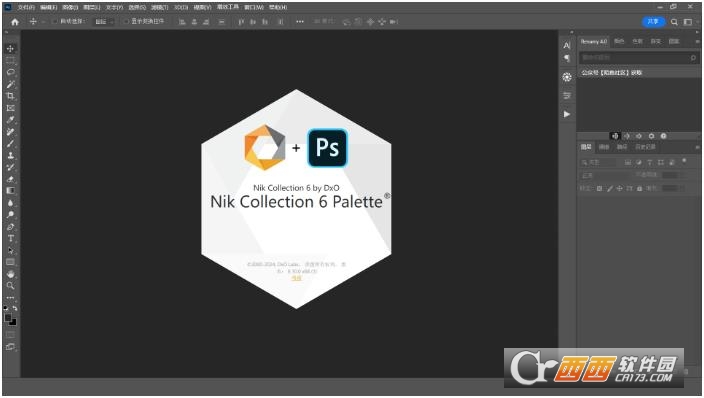This screenshot has height=398, width=704.
Task: Open the workspace switcher icon
Action: [x=688, y=22]
